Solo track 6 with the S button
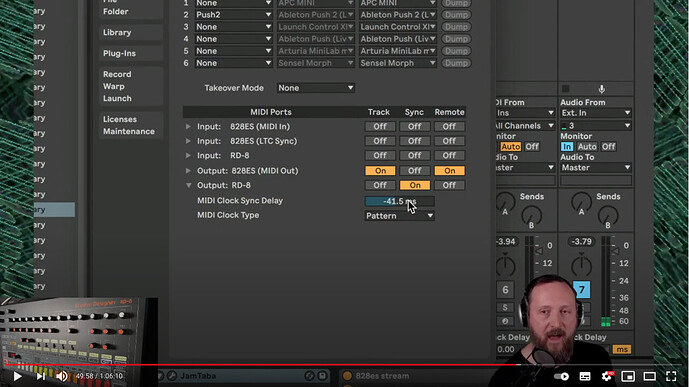 click(505, 307)
